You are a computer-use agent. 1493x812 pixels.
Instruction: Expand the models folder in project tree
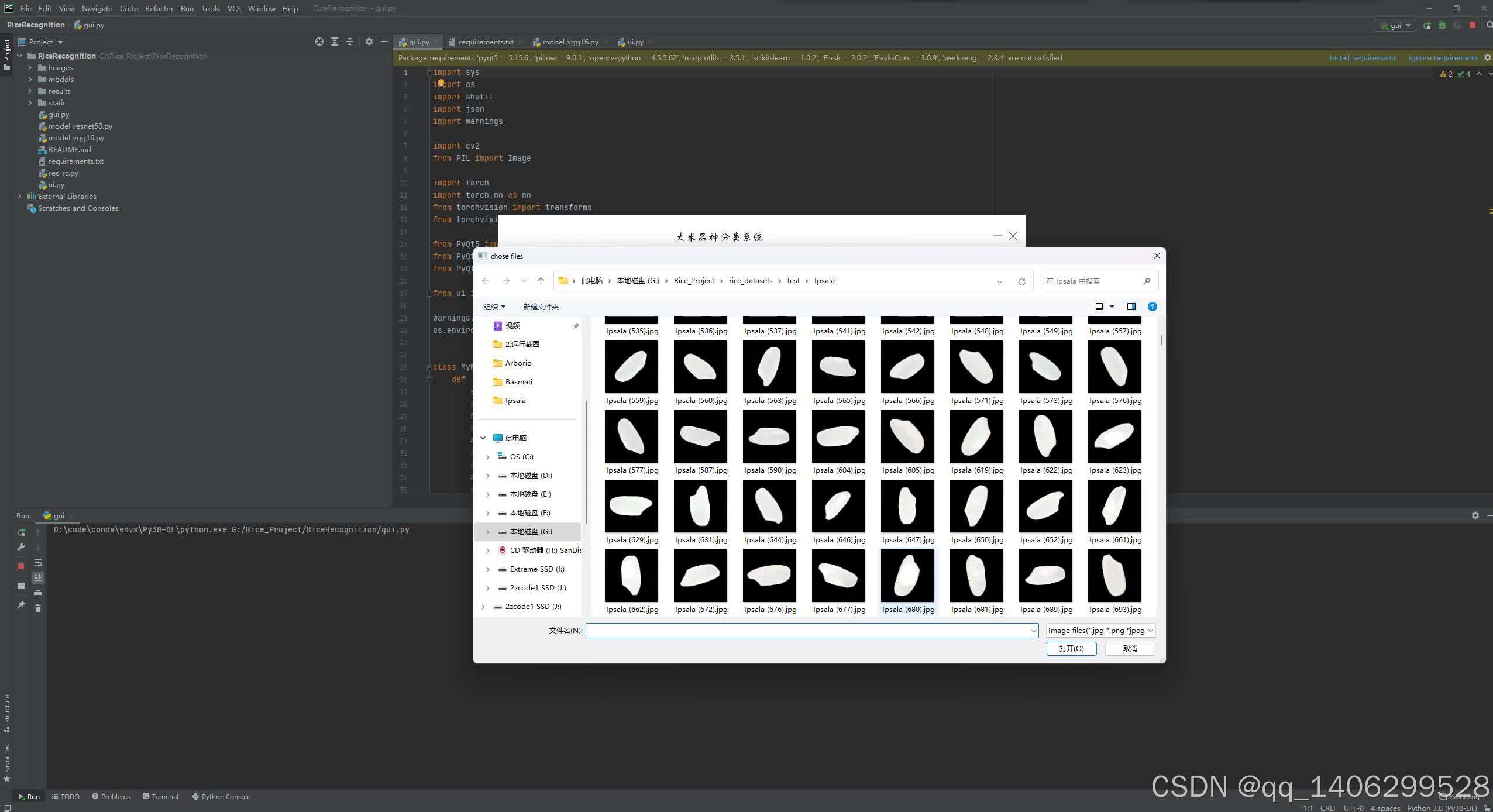(x=30, y=80)
